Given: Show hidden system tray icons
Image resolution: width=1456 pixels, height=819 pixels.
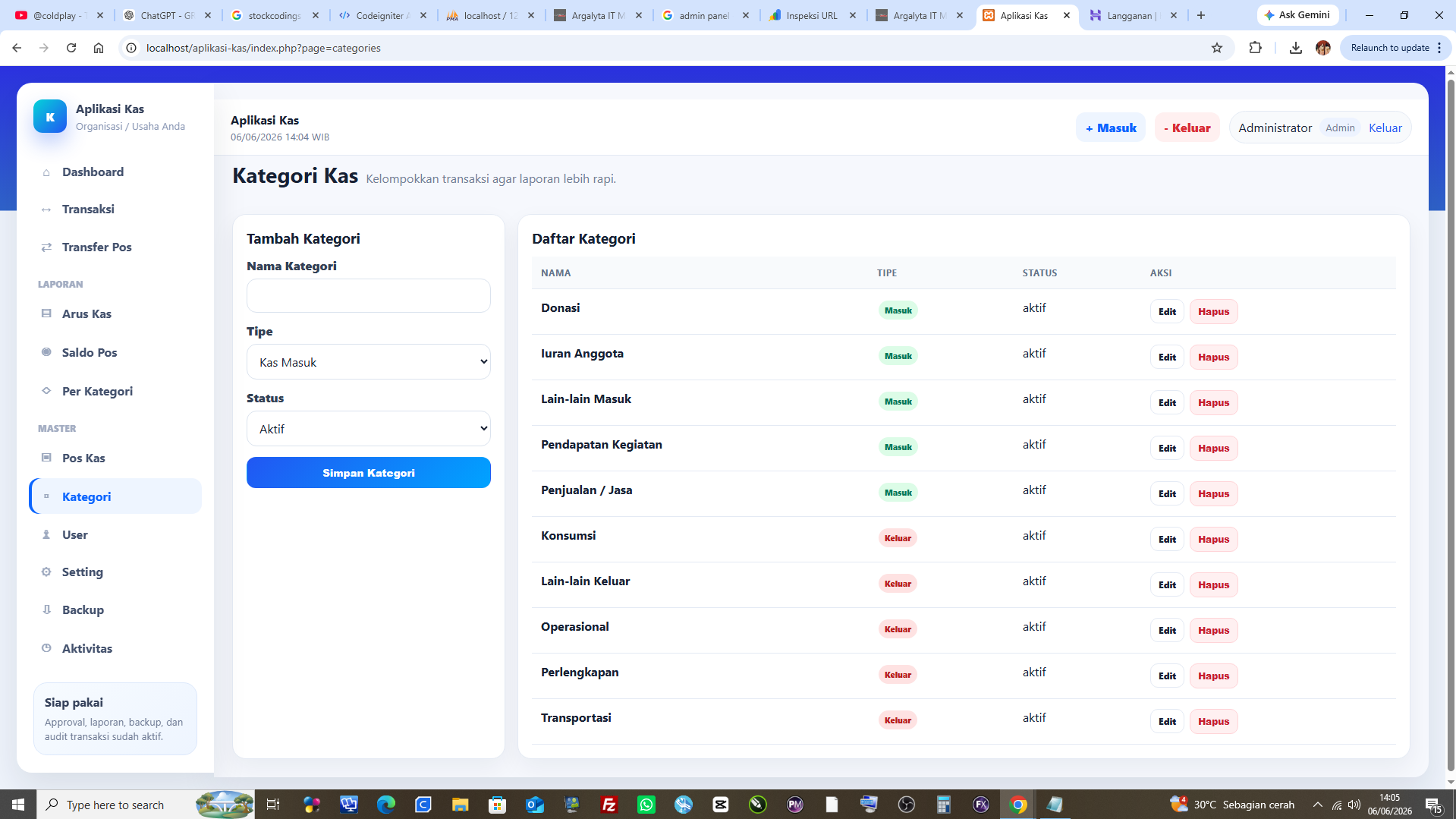Looking at the screenshot, I should tap(1318, 805).
